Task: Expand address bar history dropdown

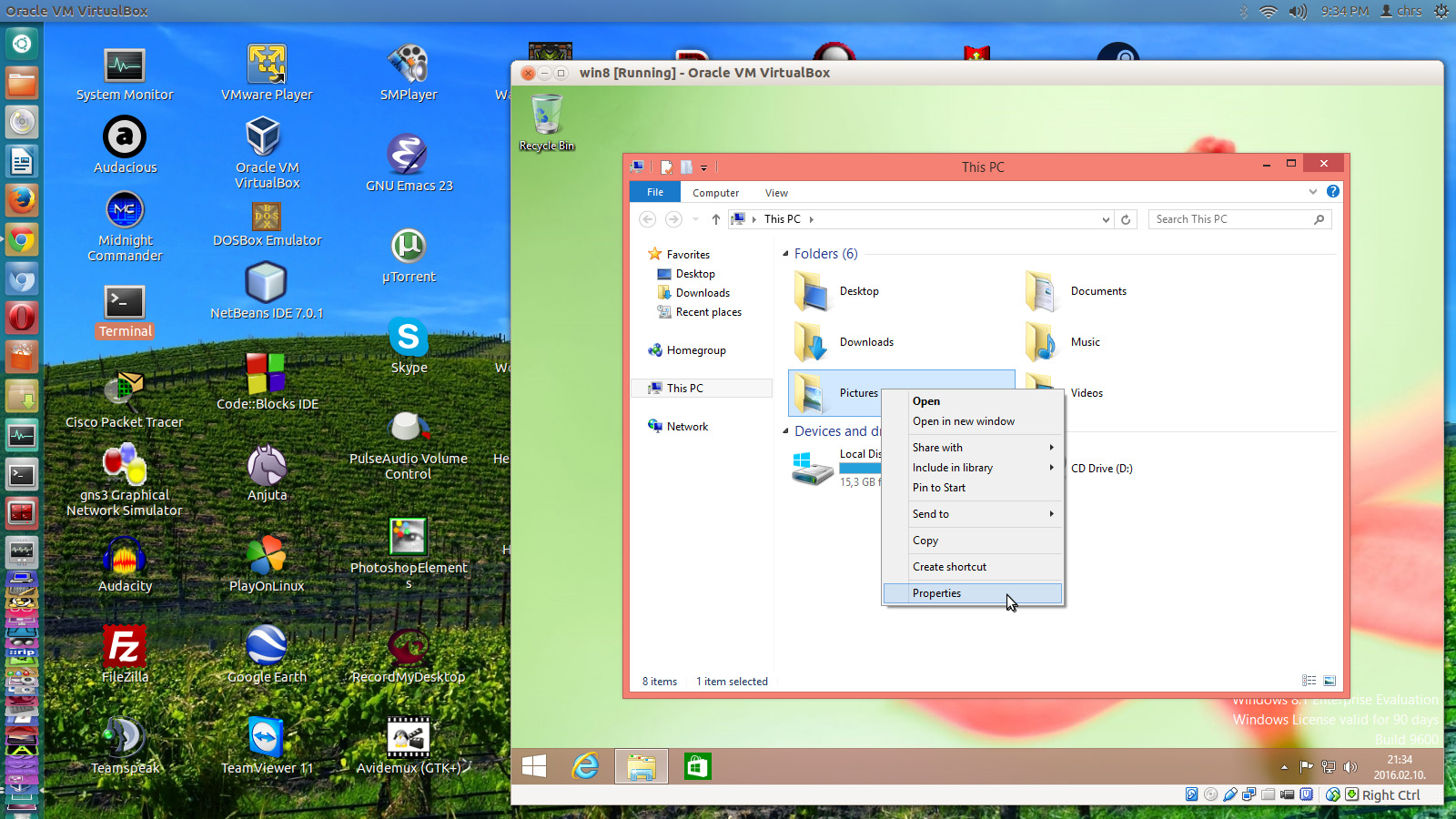Action: point(1106,219)
